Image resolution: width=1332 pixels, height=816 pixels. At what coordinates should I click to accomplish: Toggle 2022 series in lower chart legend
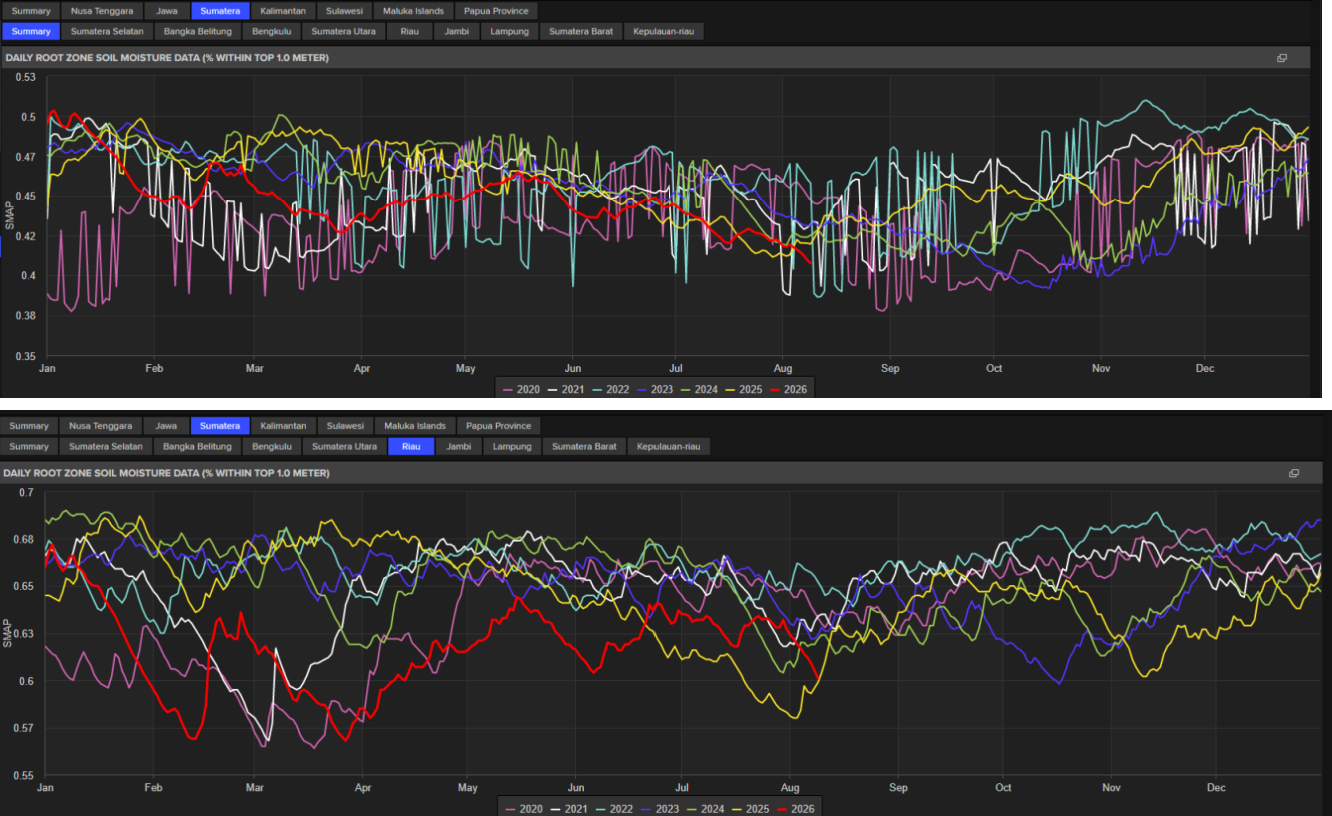point(613,807)
